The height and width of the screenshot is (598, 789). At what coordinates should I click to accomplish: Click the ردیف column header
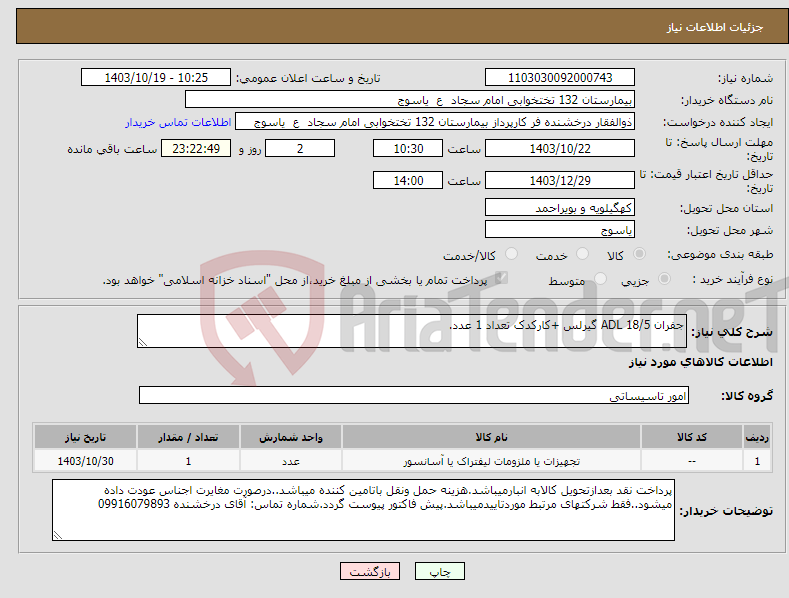pyautogui.click(x=757, y=437)
